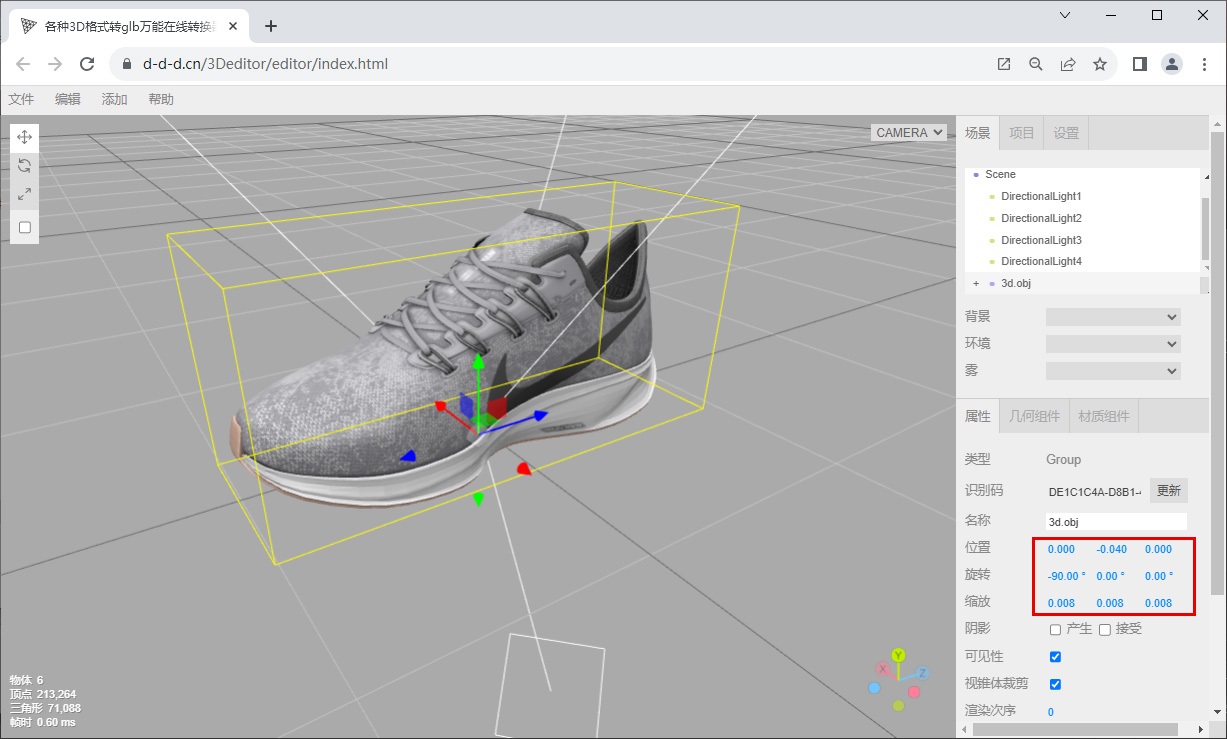The image size is (1227, 739).
Task: Enable cast shadow (产生) checkbox
Action: click(x=1055, y=629)
